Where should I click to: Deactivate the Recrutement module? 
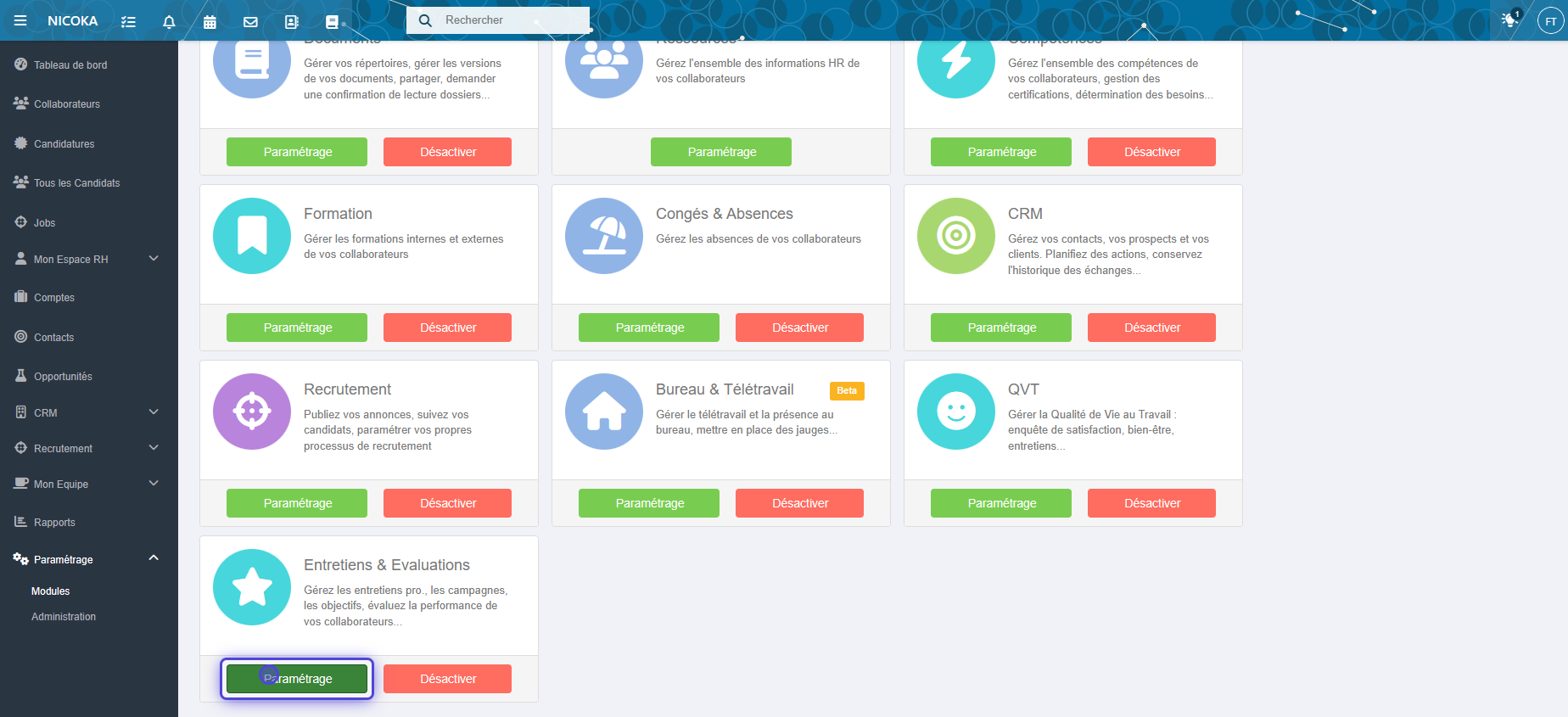[447, 503]
